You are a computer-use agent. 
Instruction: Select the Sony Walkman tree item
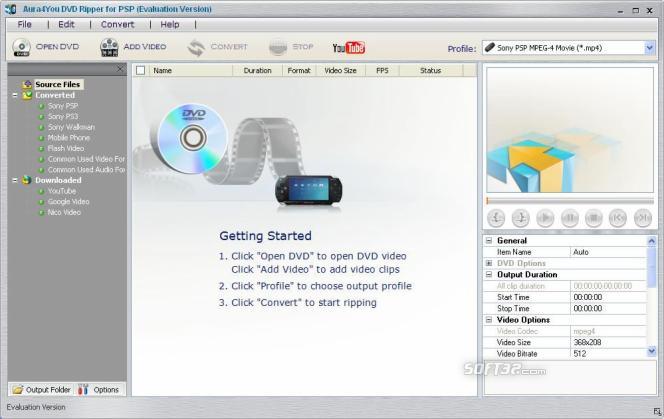(71, 127)
